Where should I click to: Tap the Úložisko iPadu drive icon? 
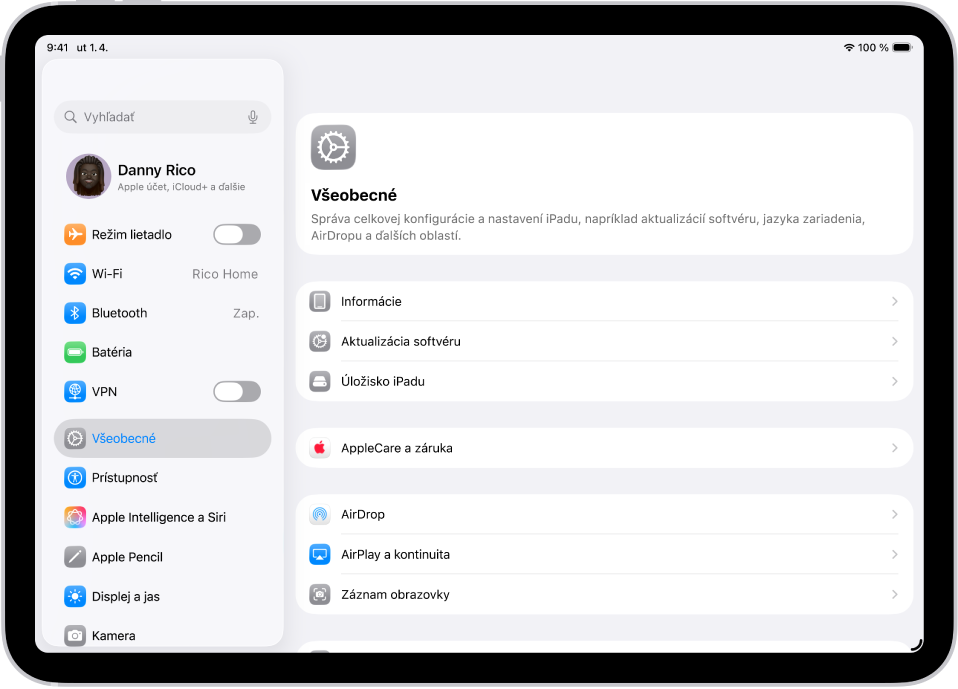[x=320, y=382]
